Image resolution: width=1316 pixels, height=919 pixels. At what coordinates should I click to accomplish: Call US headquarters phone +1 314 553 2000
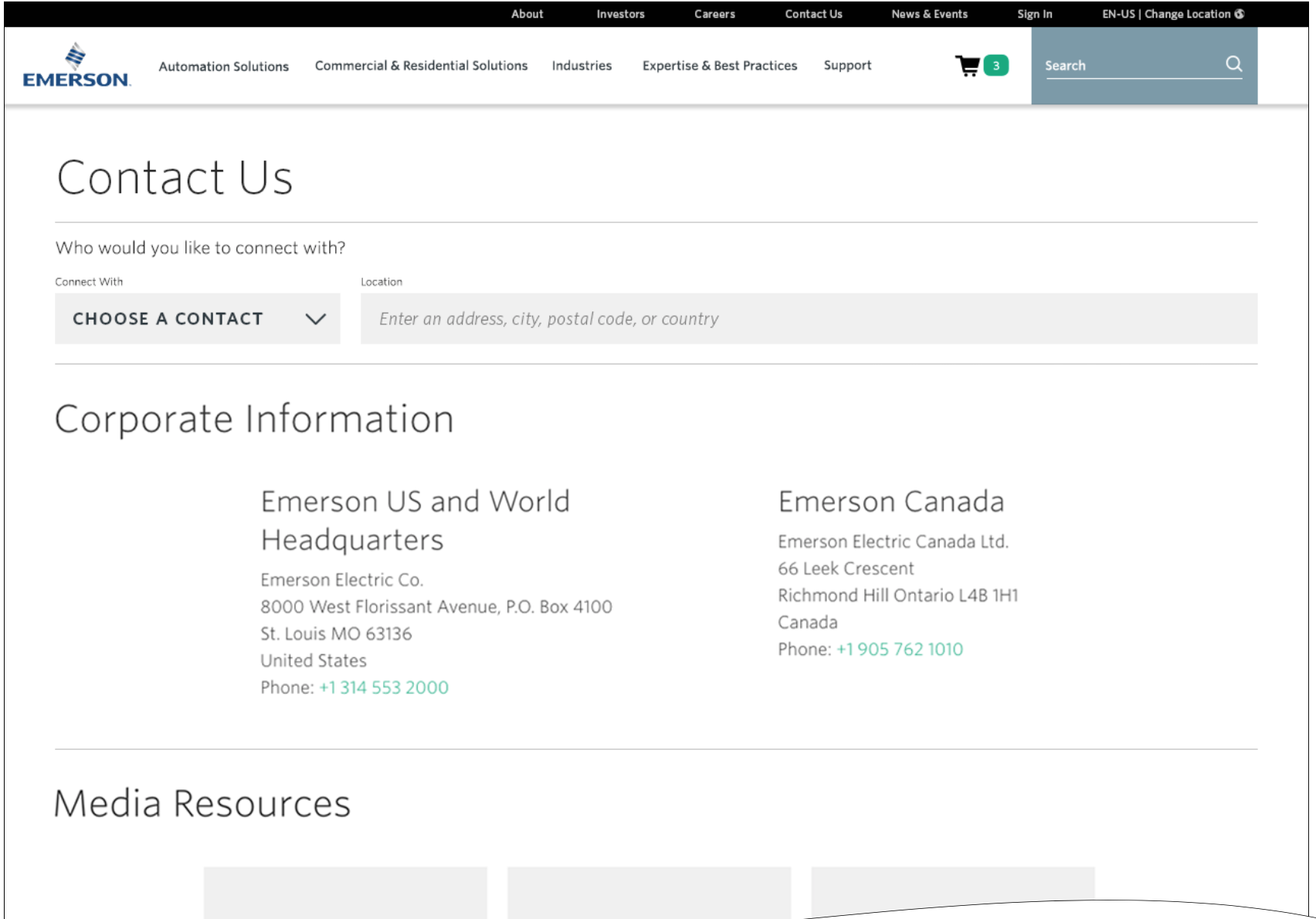click(x=384, y=687)
